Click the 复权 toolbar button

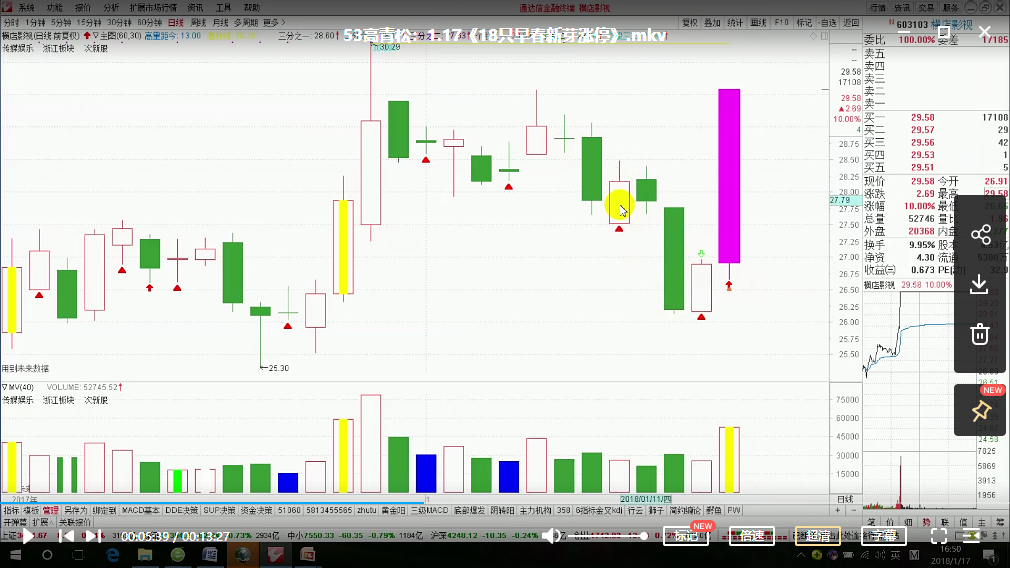(x=689, y=22)
